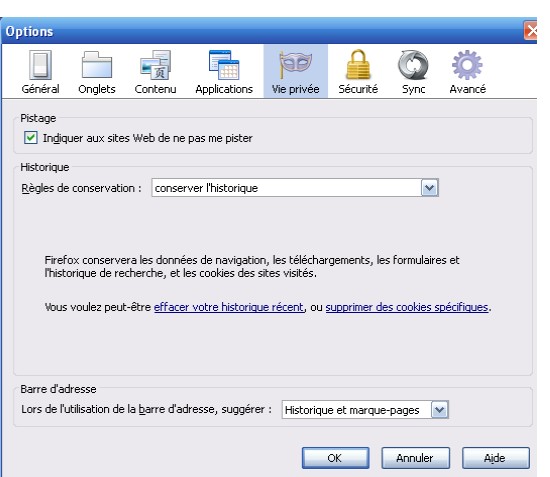Follow the 'effacer votre historique récent' link

[x=229, y=307]
